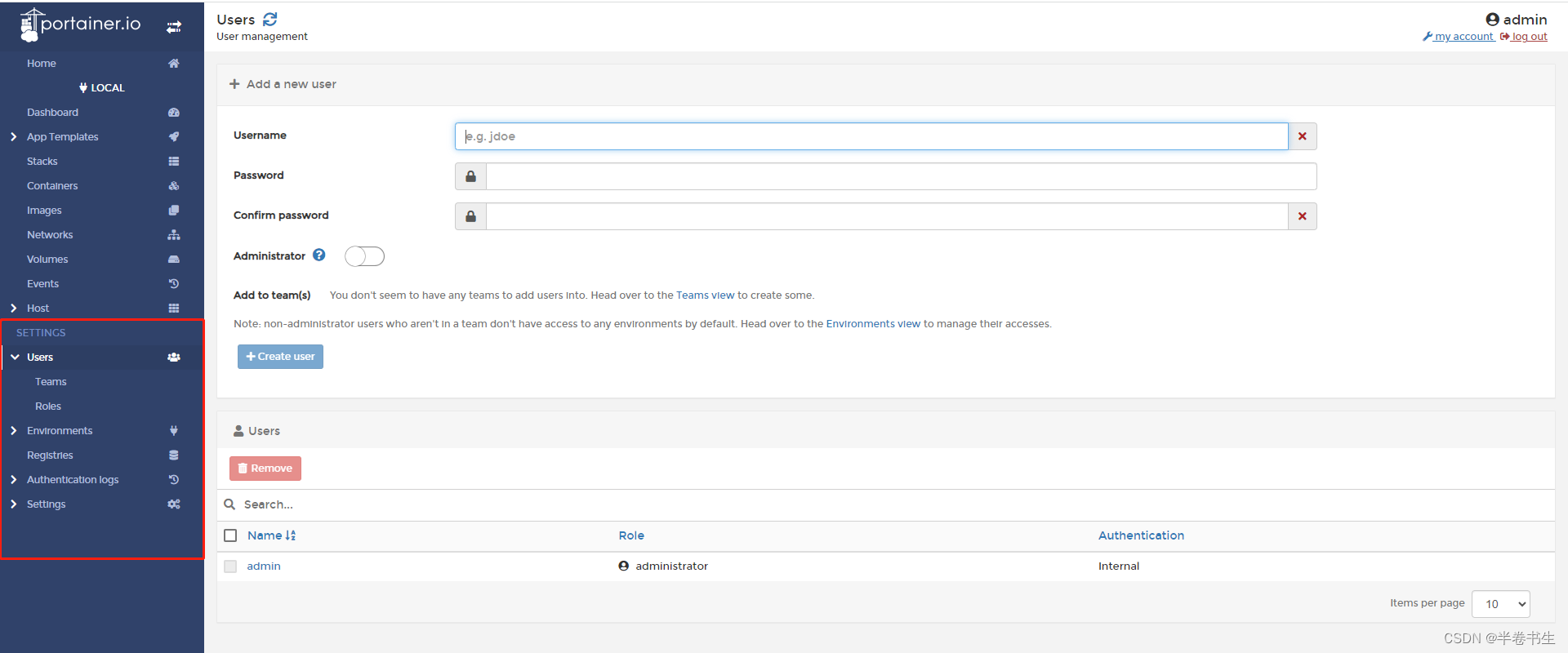Click the lock icon of Confirm password
This screenshot has height=653, width=1568.
pyautogui.click(x=470, y=216)
